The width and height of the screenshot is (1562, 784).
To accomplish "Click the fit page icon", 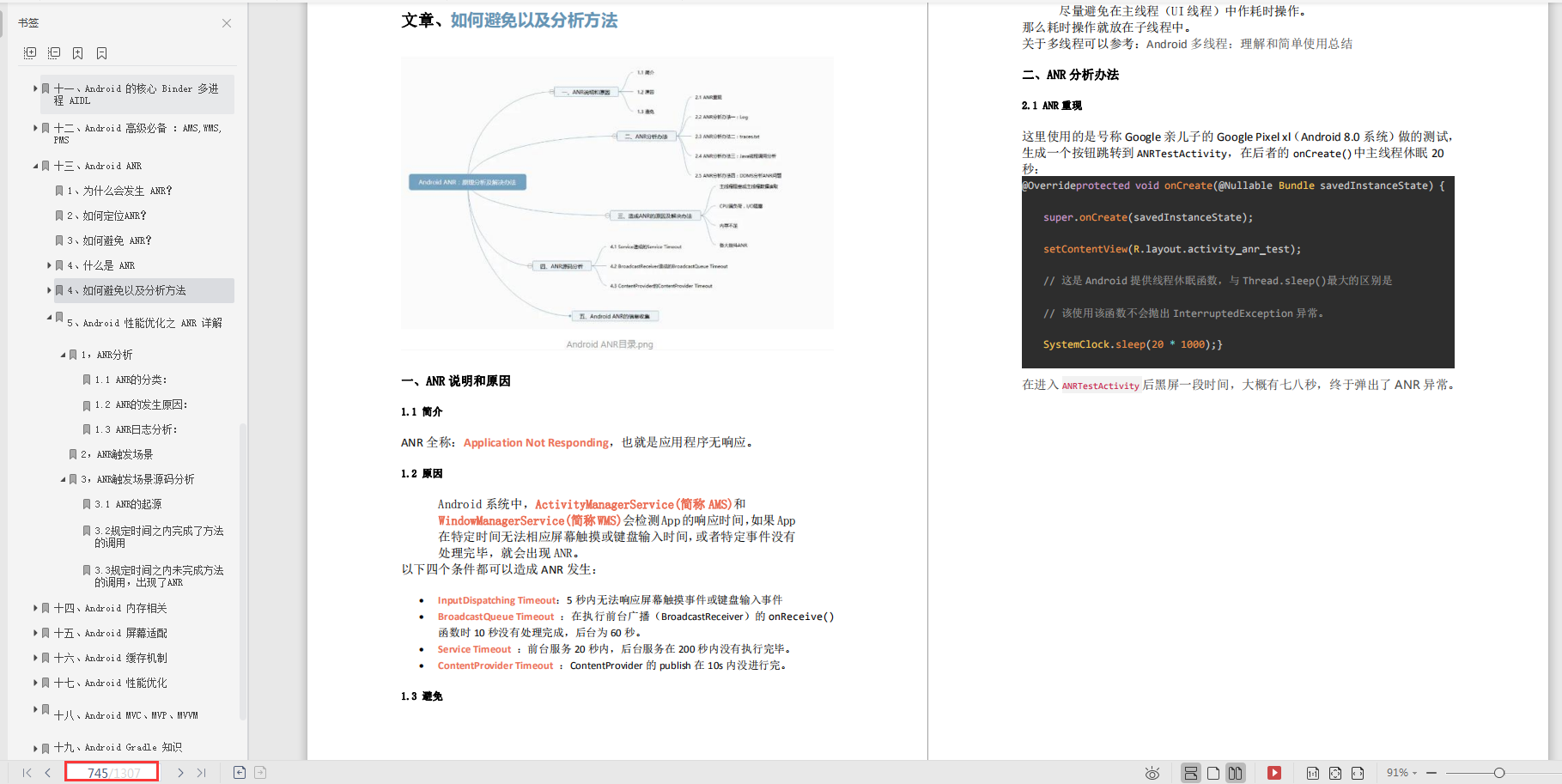I will (1335, 773).
